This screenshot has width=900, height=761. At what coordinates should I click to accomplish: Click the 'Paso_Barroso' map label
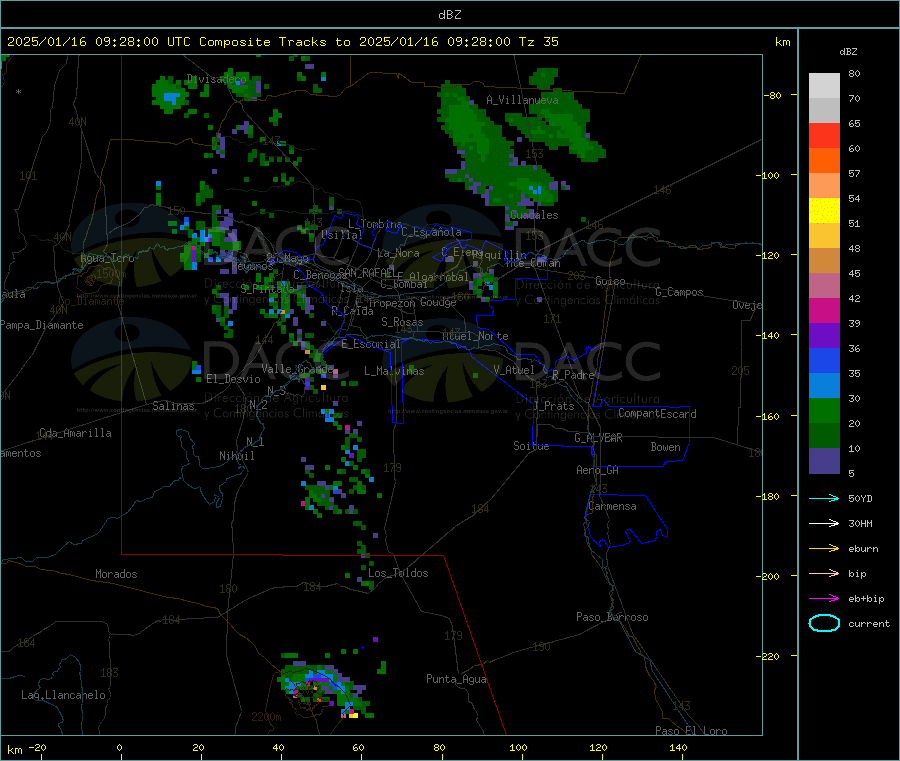(x=612, y=617)
